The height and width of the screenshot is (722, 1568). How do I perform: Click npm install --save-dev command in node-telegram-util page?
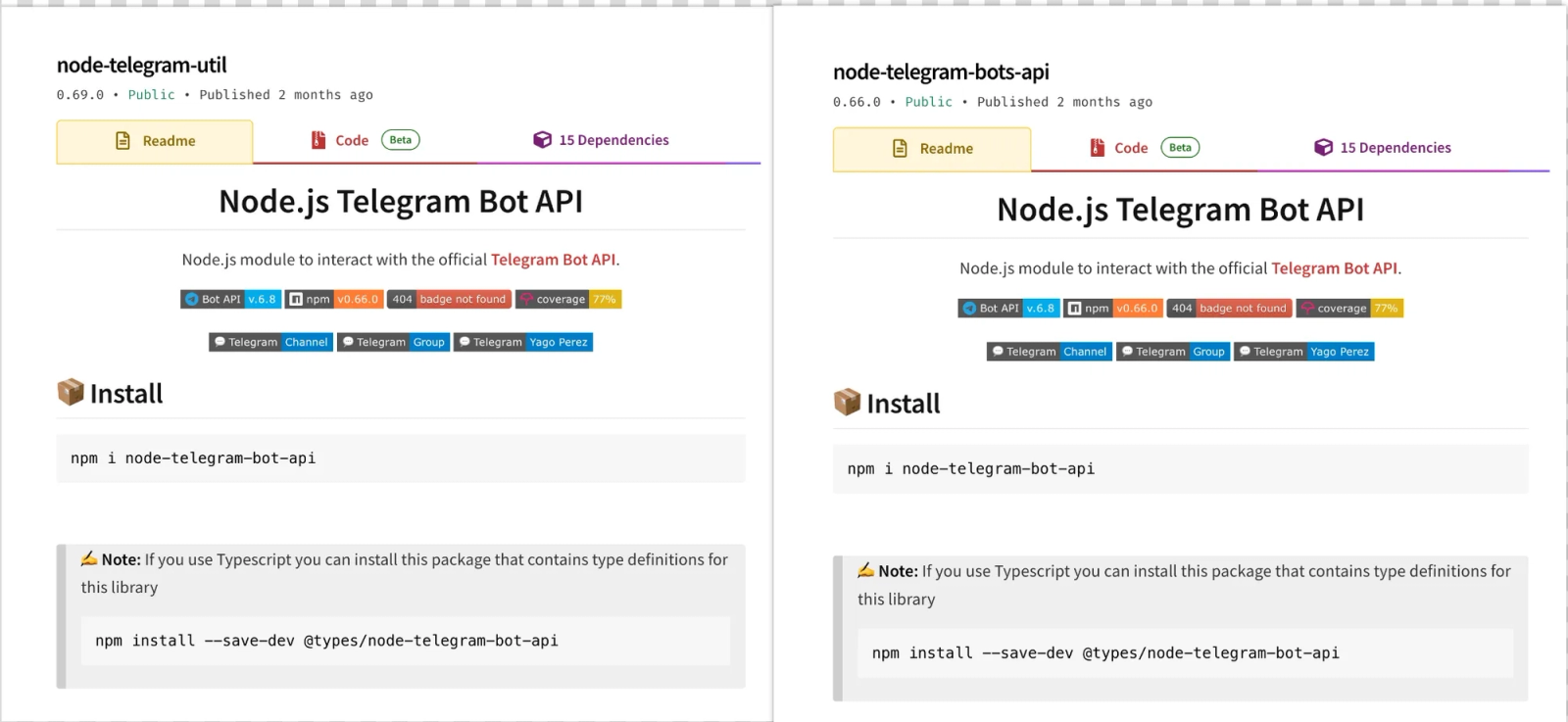click(406, 641)
